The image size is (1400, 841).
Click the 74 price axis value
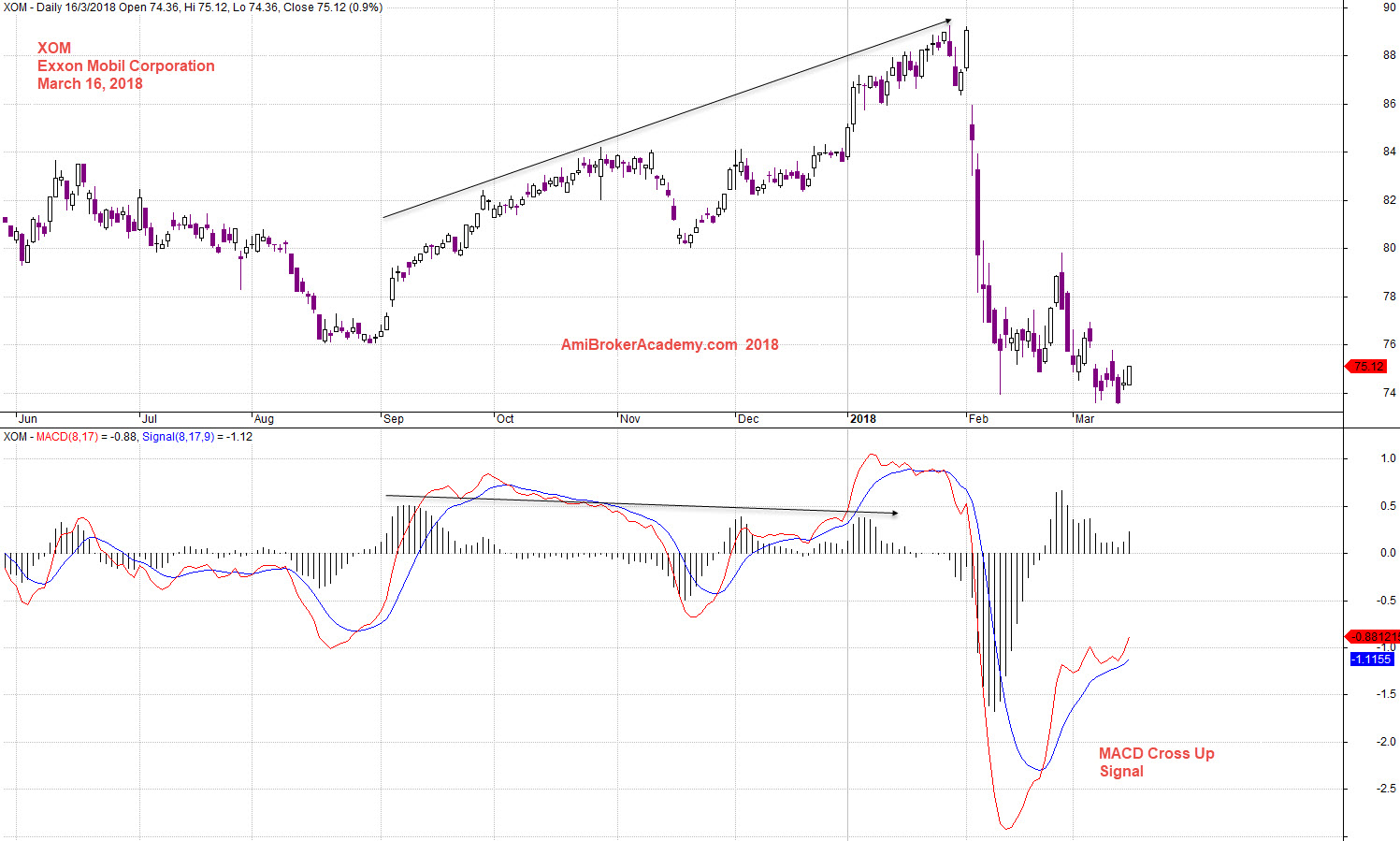[1390, 393]
